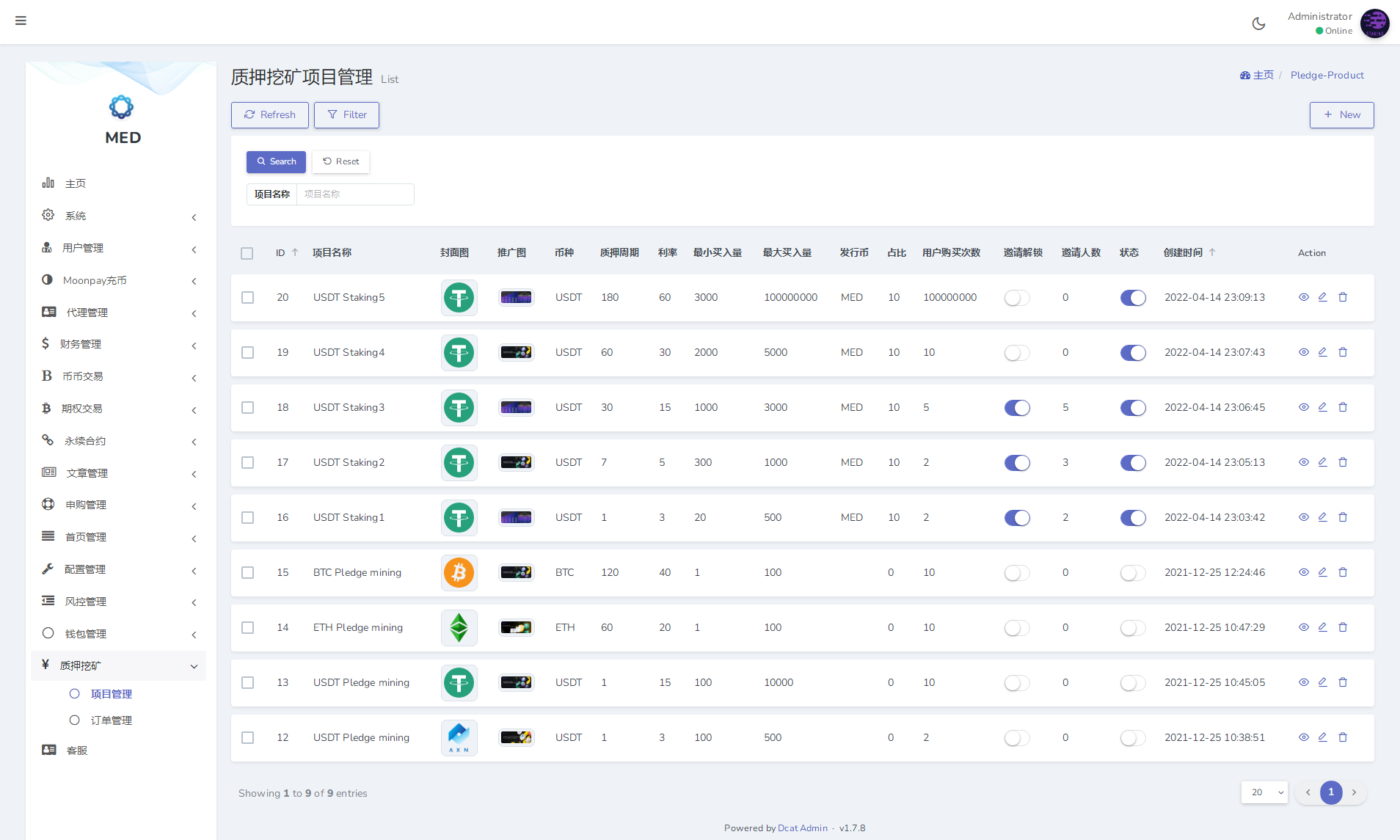The height and width of the screenshot is (840, 1400).
Task: Disable status switch for USDT Staking4
Action: point(1132,353)
